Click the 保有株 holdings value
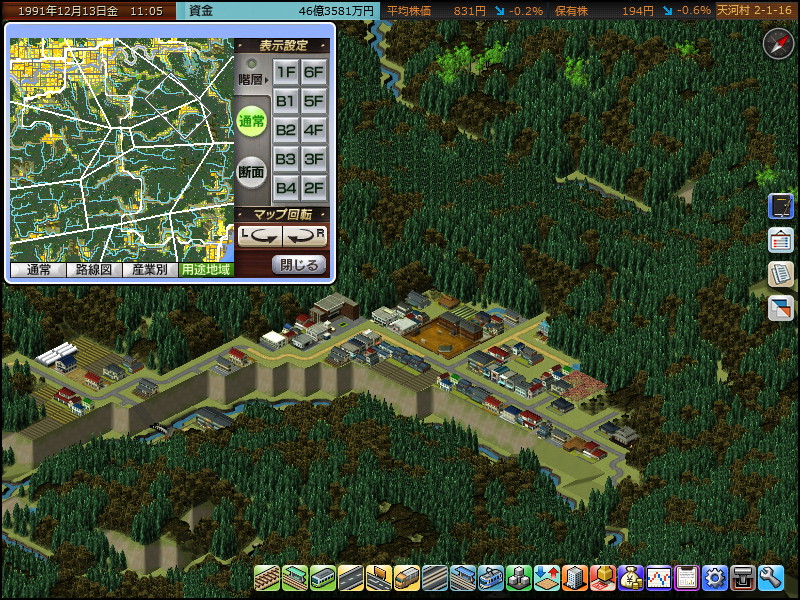 click(x=632, y=11)
